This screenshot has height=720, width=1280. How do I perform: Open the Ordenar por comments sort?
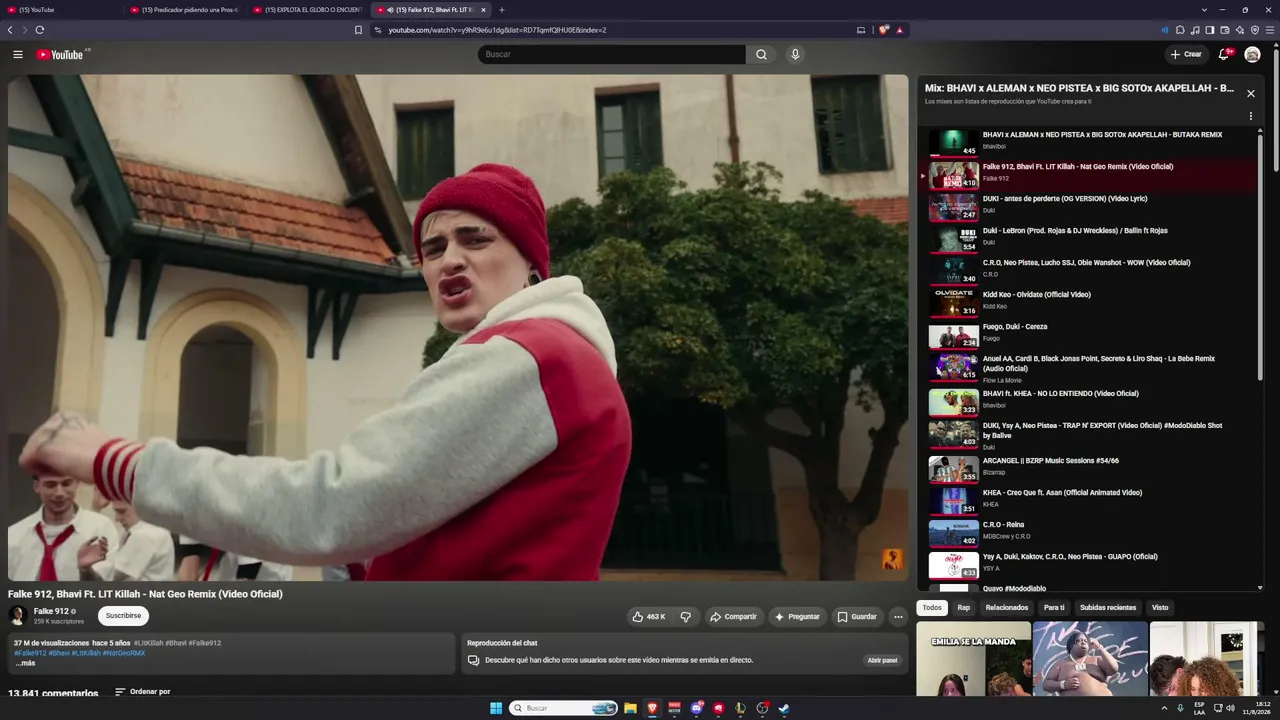pyautogui.click(x=142, y=692)
